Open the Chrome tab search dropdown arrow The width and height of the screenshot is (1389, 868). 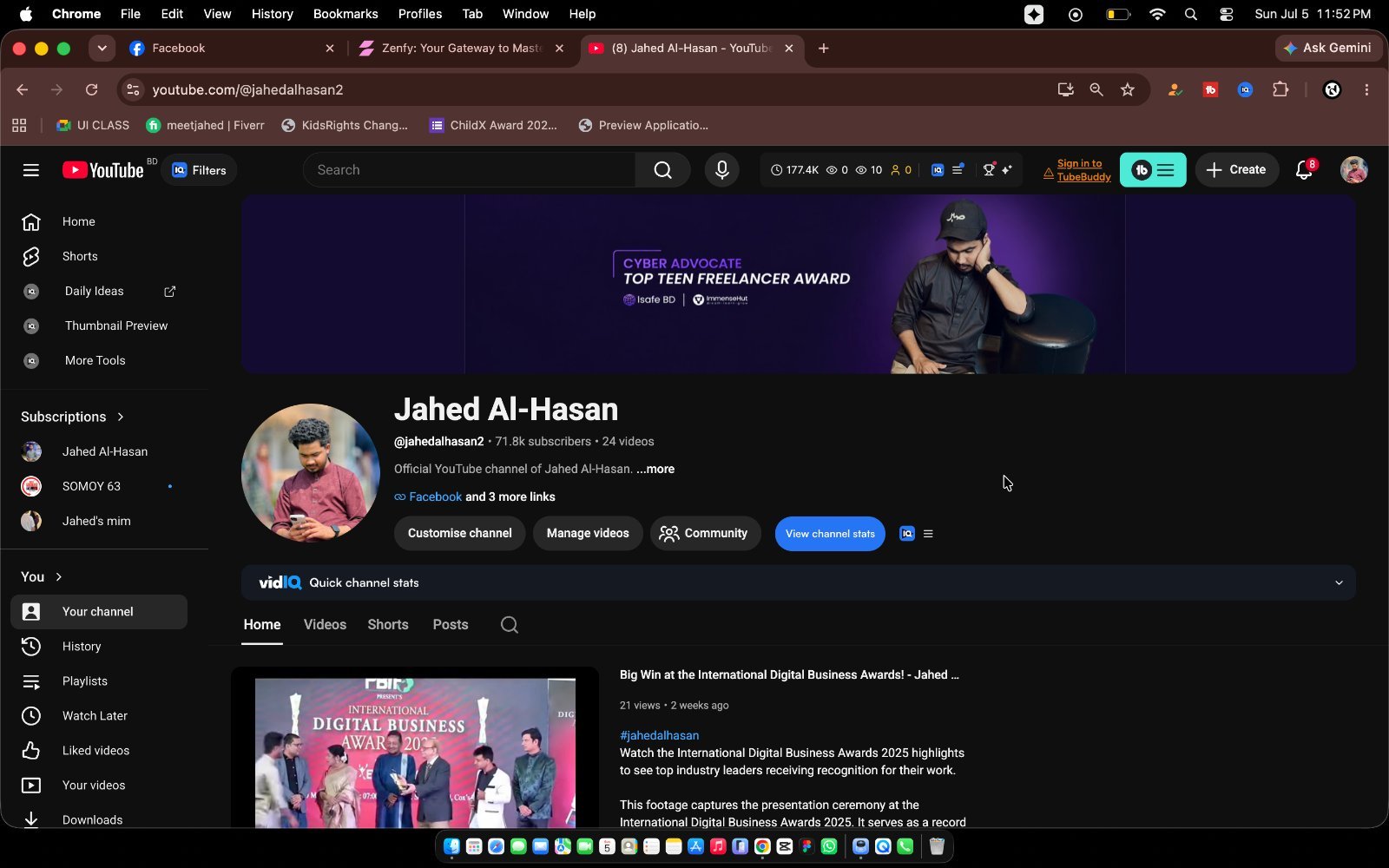102,49
